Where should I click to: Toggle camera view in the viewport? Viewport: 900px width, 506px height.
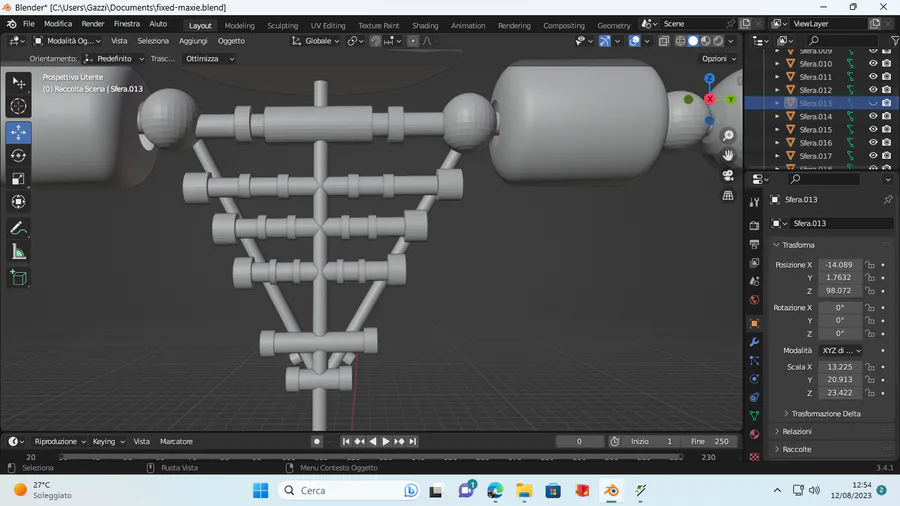728,175
